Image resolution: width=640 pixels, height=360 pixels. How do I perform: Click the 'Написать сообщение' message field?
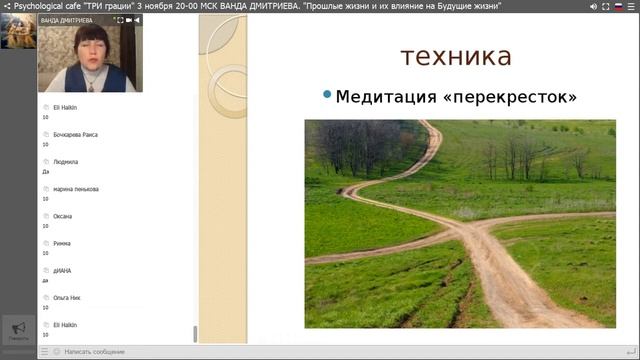343,351
